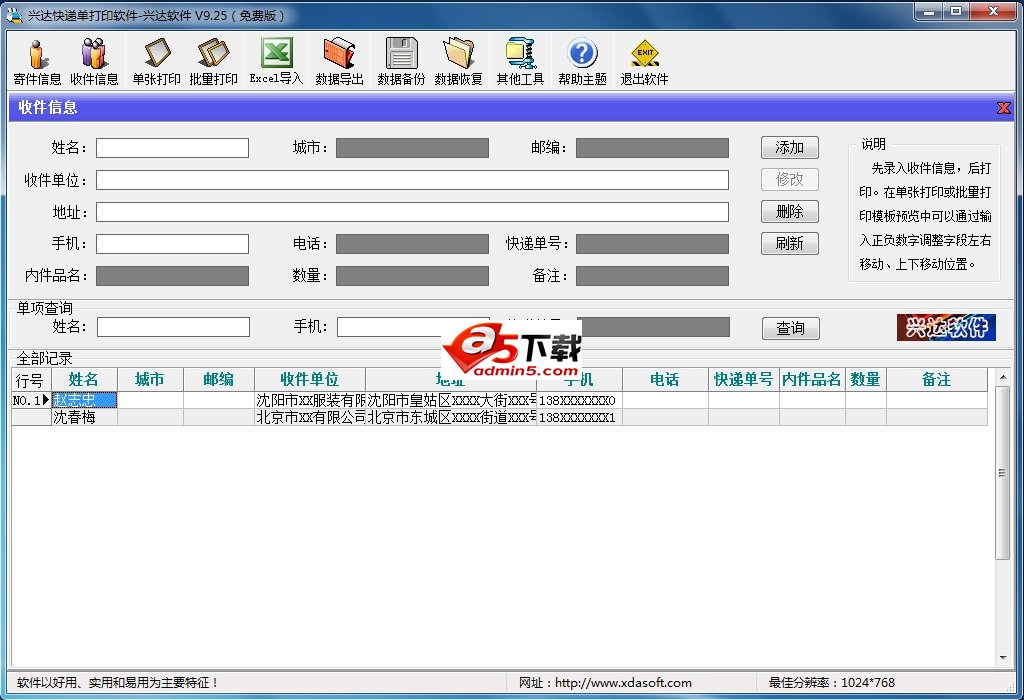The width and height of the screenshot is (1024, 700).
Task: Open 帮助主题 help topics icon
Action: pos(582,61)
